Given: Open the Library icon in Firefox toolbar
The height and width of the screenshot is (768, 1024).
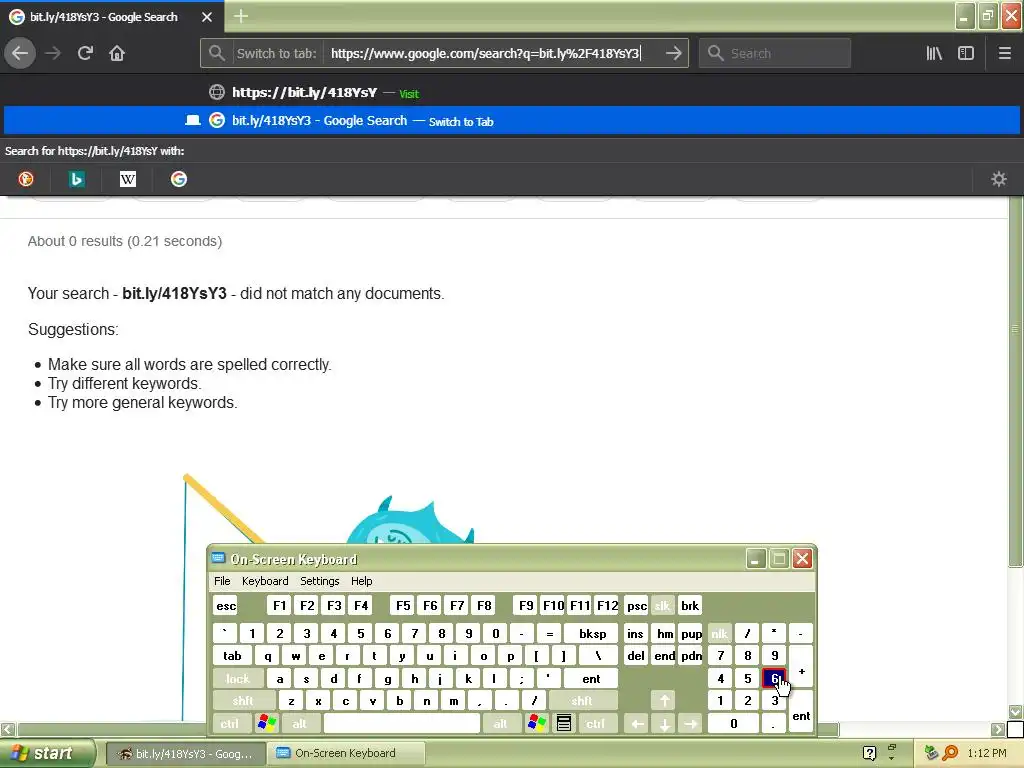Looking at the screenshot, I should tap(934, 53).
